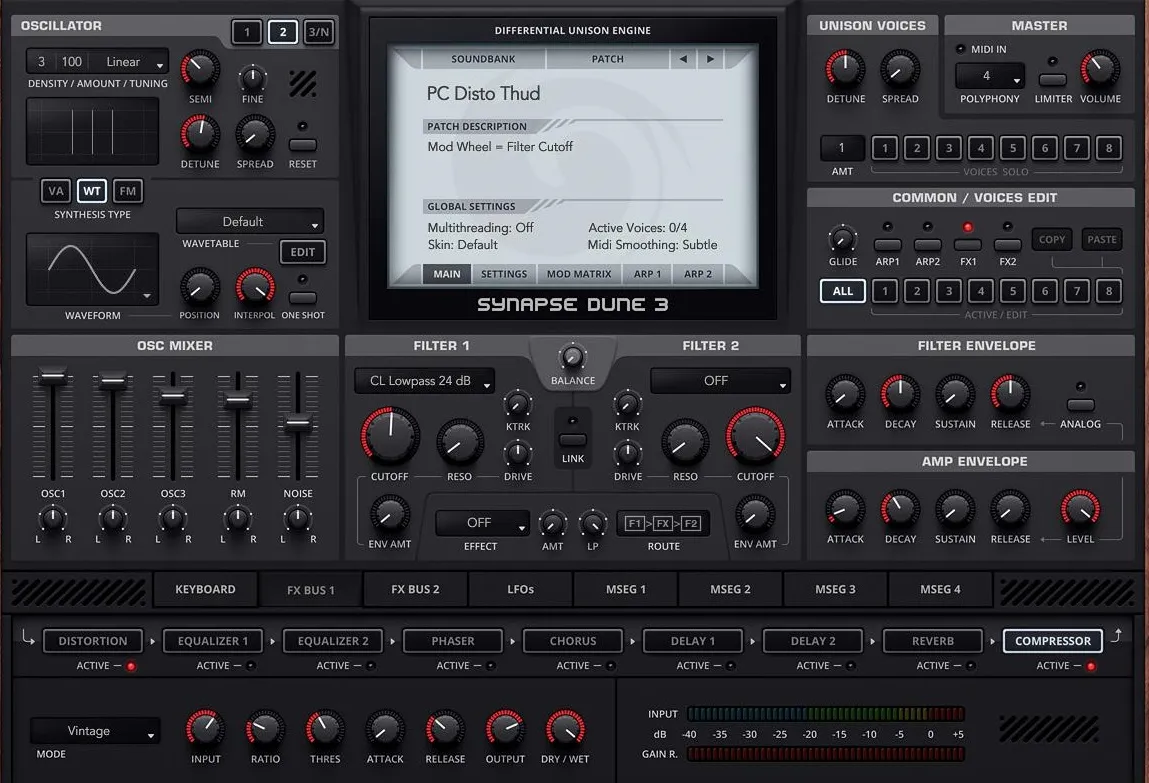Open the ARP 1 display tab
This screenshot has height=783, width=1149.
647,274
